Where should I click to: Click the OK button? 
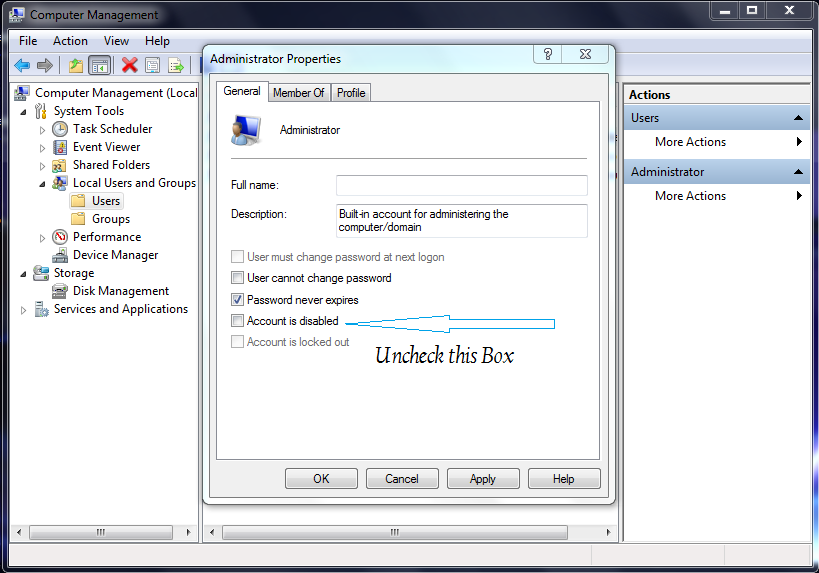pos(321,478)
